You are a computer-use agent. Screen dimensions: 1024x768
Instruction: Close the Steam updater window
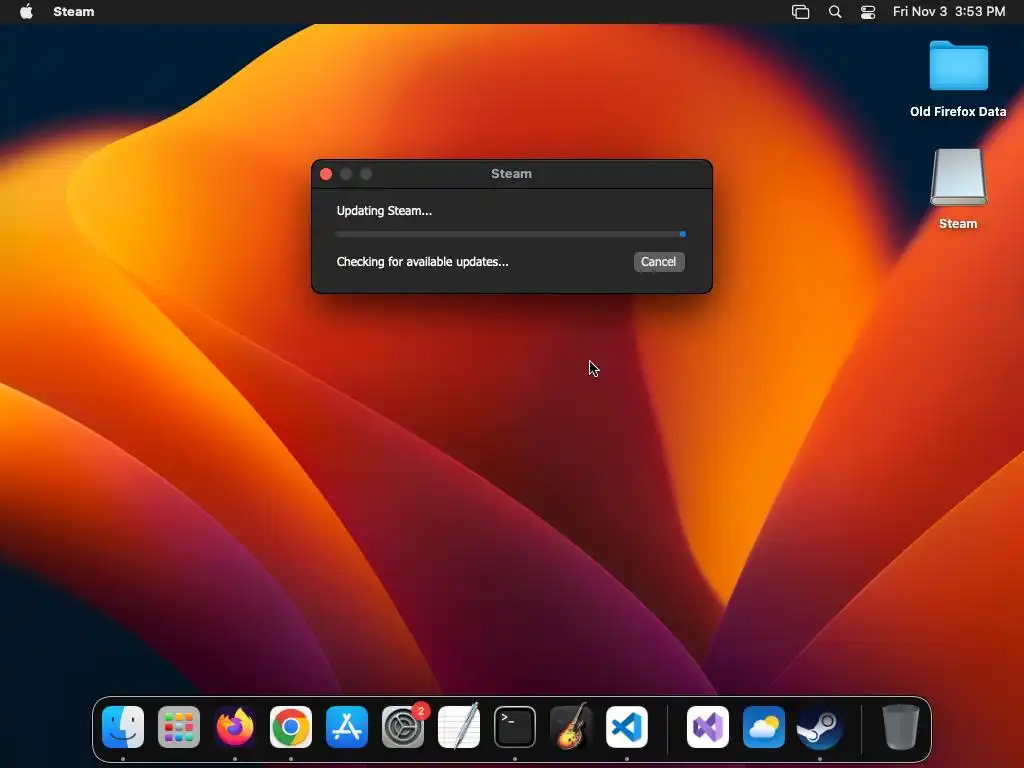coord(326,174)
